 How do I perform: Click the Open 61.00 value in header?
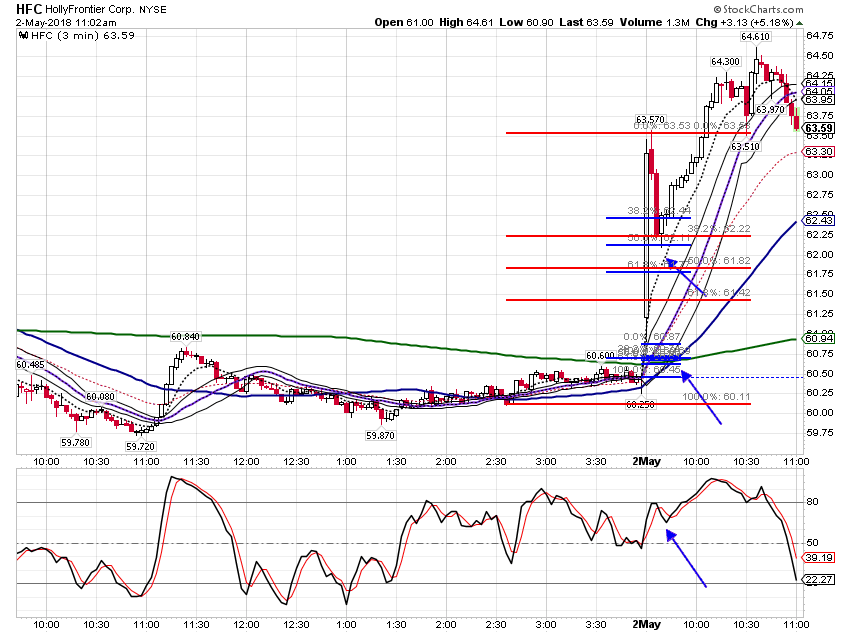(404, 22)
